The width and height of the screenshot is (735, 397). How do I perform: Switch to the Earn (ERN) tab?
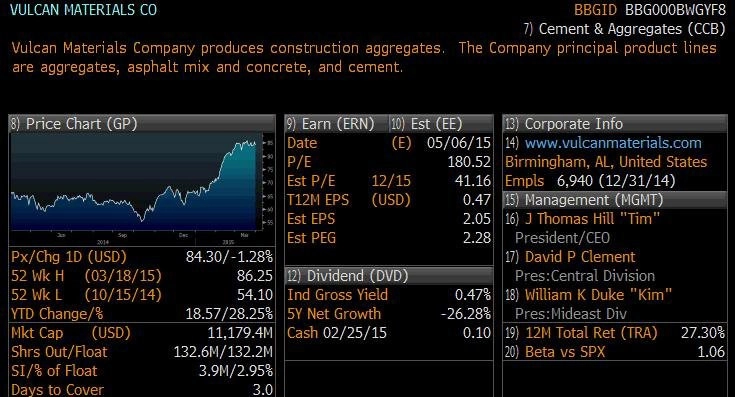336,124
